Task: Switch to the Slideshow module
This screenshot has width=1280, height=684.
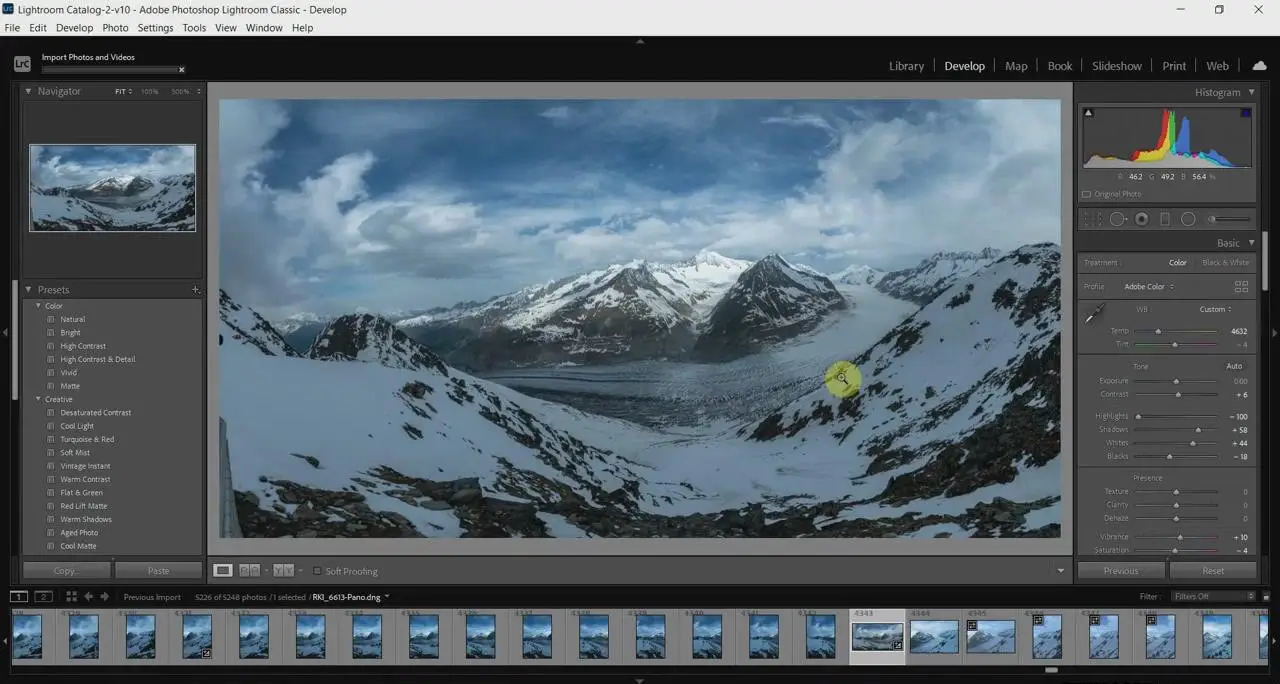Action: point(1117,66)
